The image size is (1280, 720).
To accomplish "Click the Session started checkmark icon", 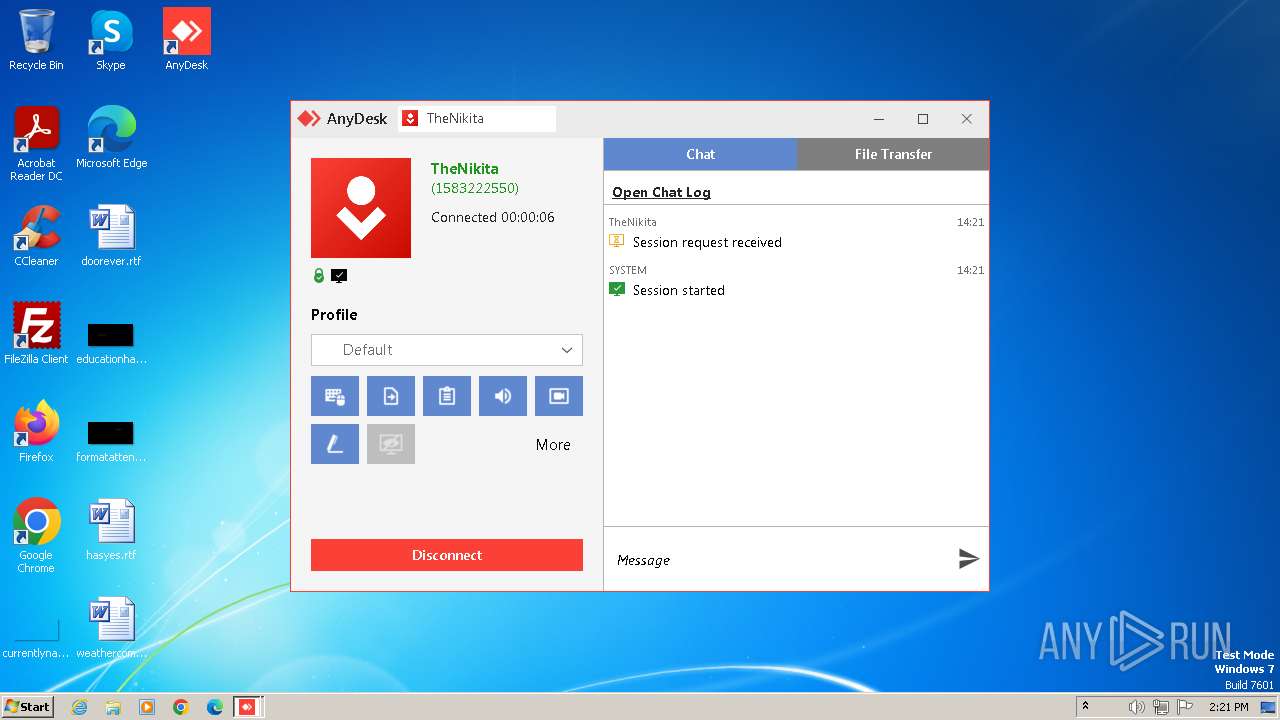I will [617, 289].
